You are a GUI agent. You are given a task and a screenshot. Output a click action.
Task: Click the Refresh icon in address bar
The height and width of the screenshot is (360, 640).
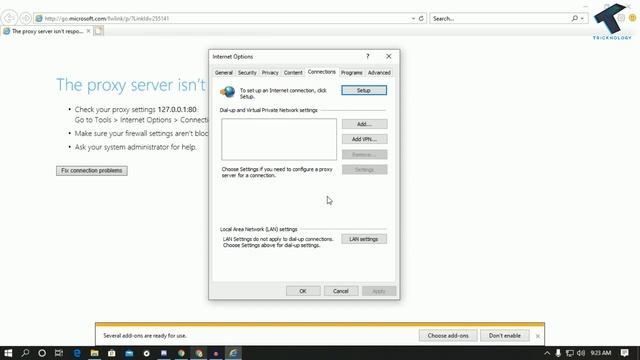click(x=421, y=18)
